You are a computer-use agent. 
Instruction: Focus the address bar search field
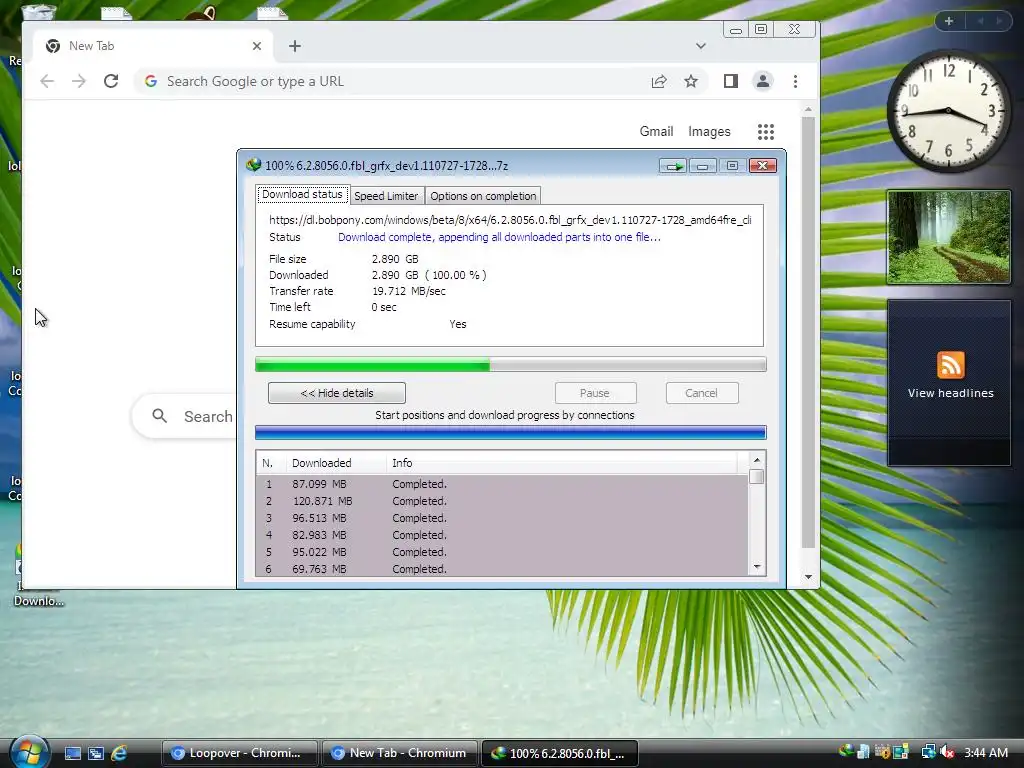point(405,81)
